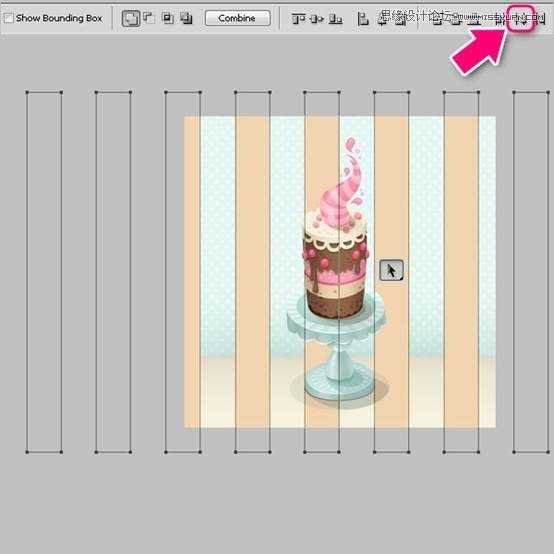Enable the Show Bounding Box checkbox
Image resolution: width=554 pixels, height=554 pixels.
[x=8, y=18]
